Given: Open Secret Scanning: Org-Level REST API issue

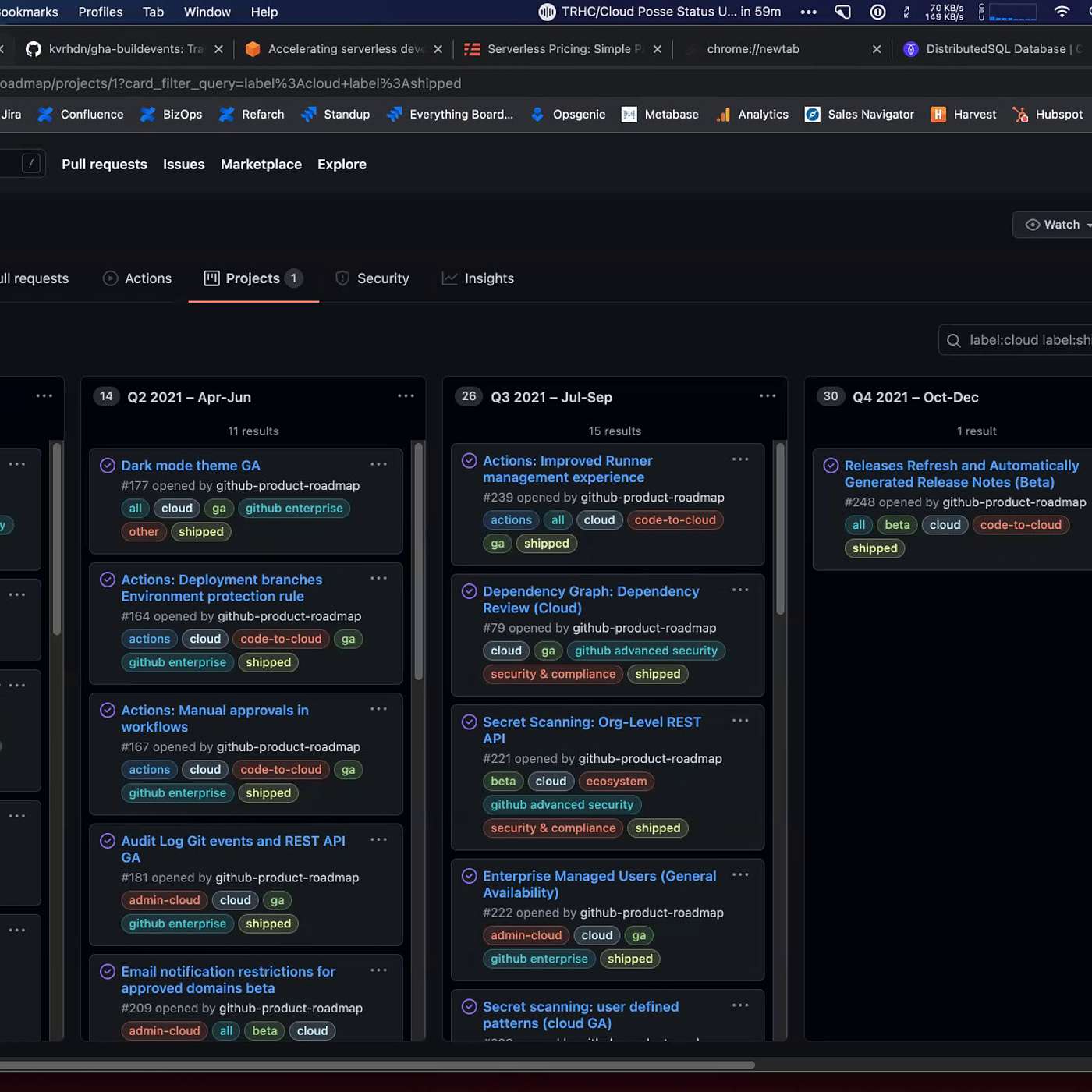Looking at the screenshot, I should click(592, 730).
